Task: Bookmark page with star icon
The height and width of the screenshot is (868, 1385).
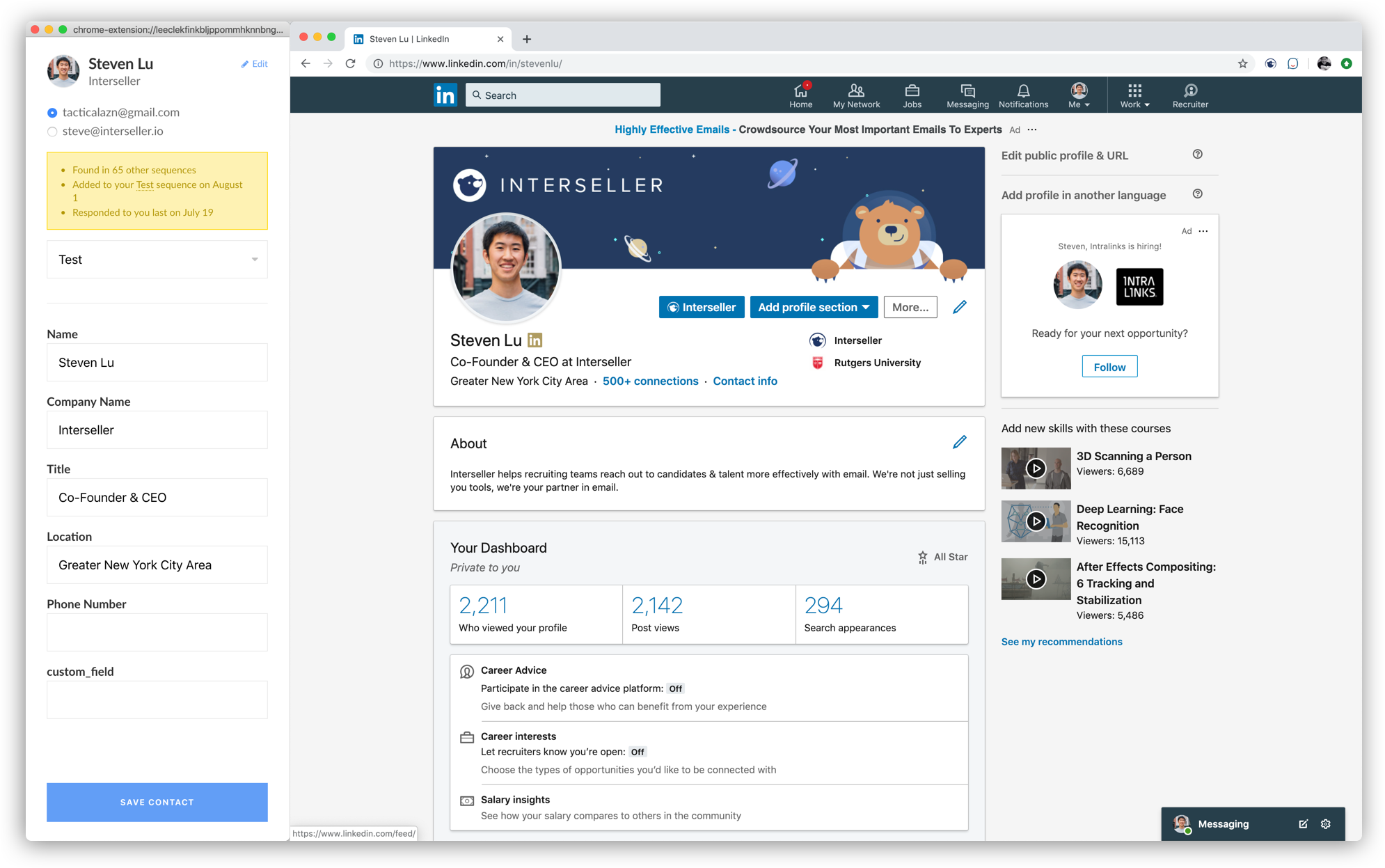Action: click(x=1242, y=63)
